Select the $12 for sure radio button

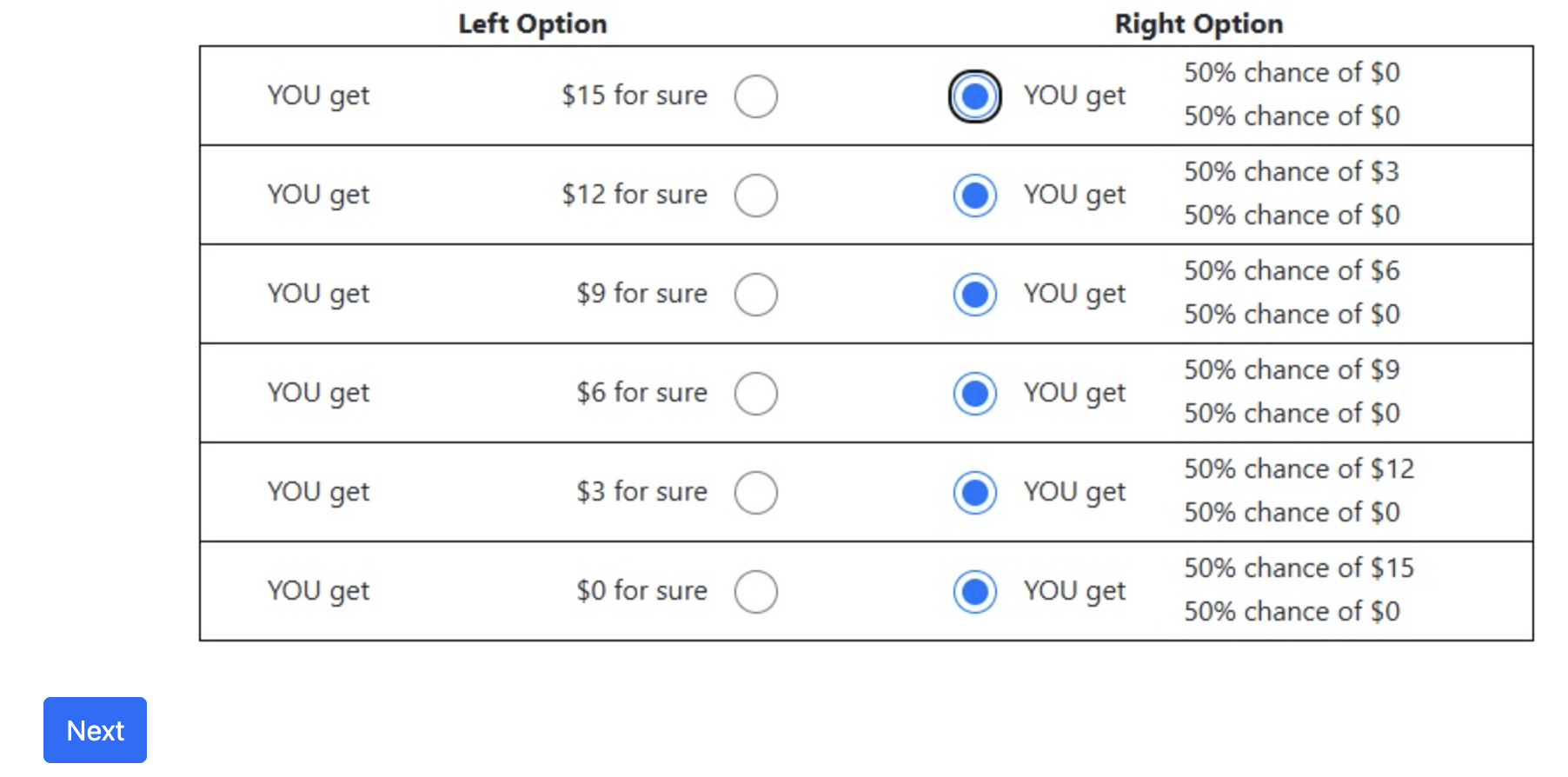click(x=755, y=195)
